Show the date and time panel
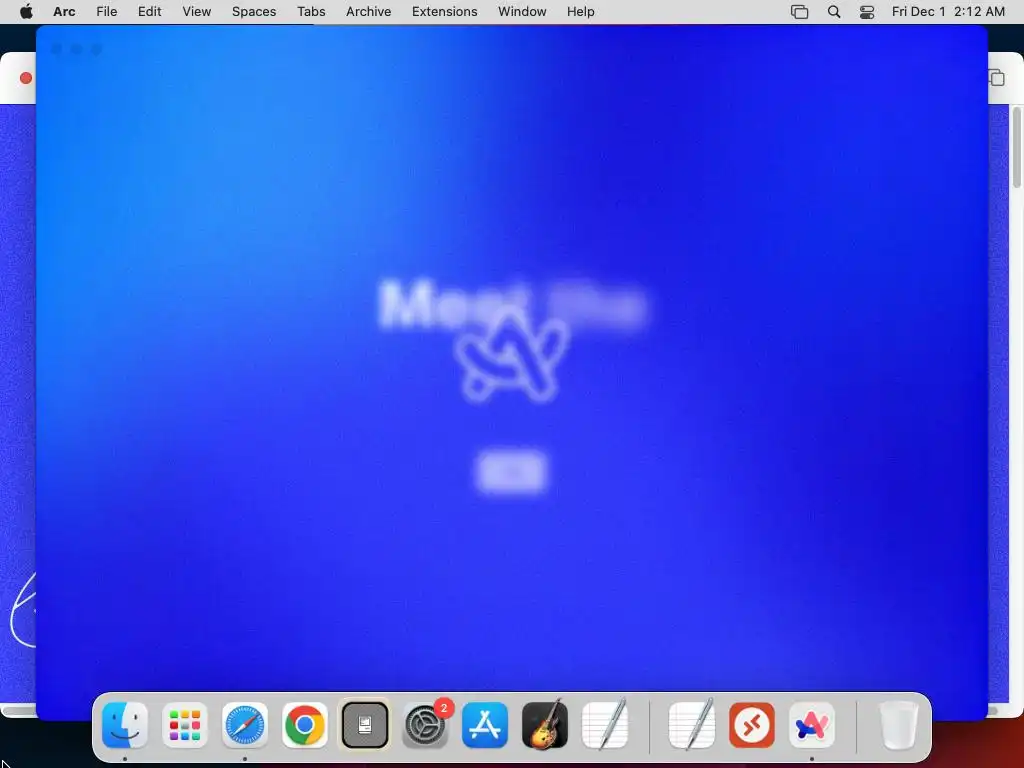The height and width of the screenshot is (768, 1024). (948, 11)
